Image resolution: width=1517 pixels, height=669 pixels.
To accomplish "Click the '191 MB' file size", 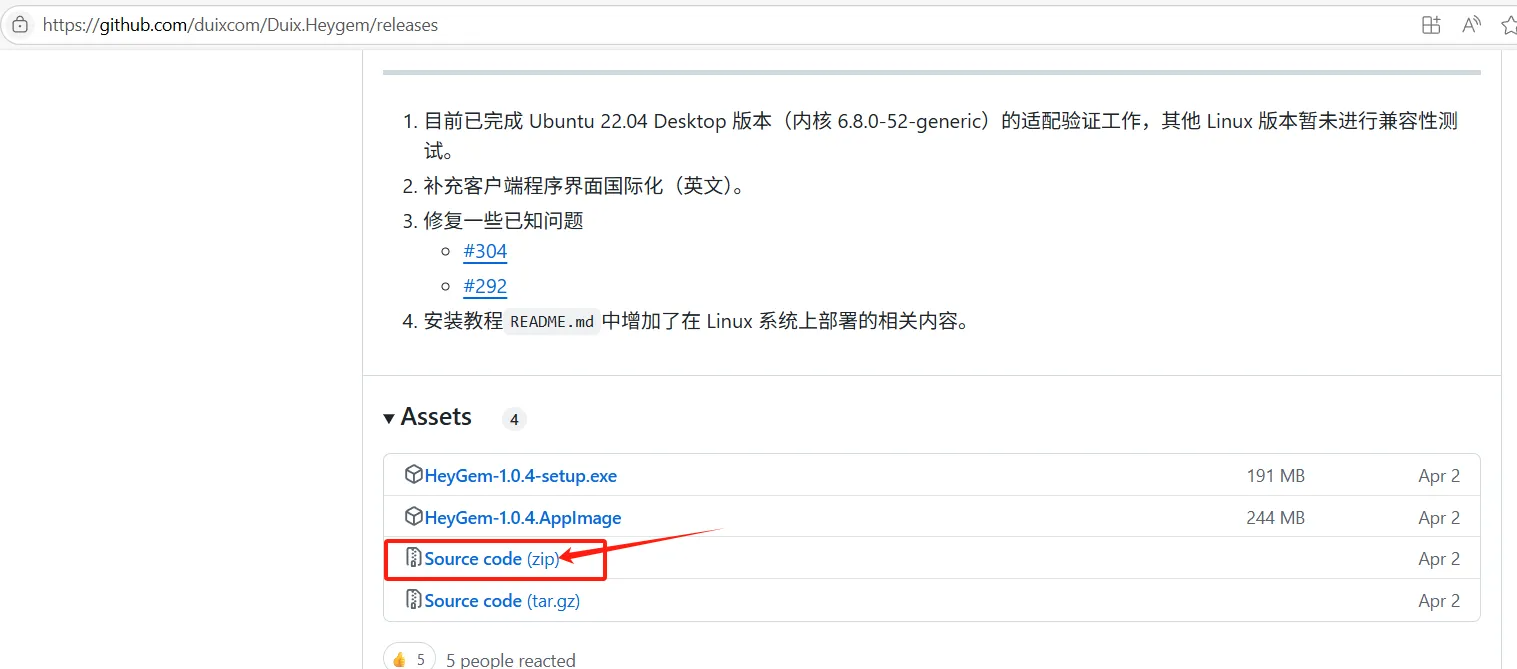I will pyautogui.click(x=1275, y=476).
